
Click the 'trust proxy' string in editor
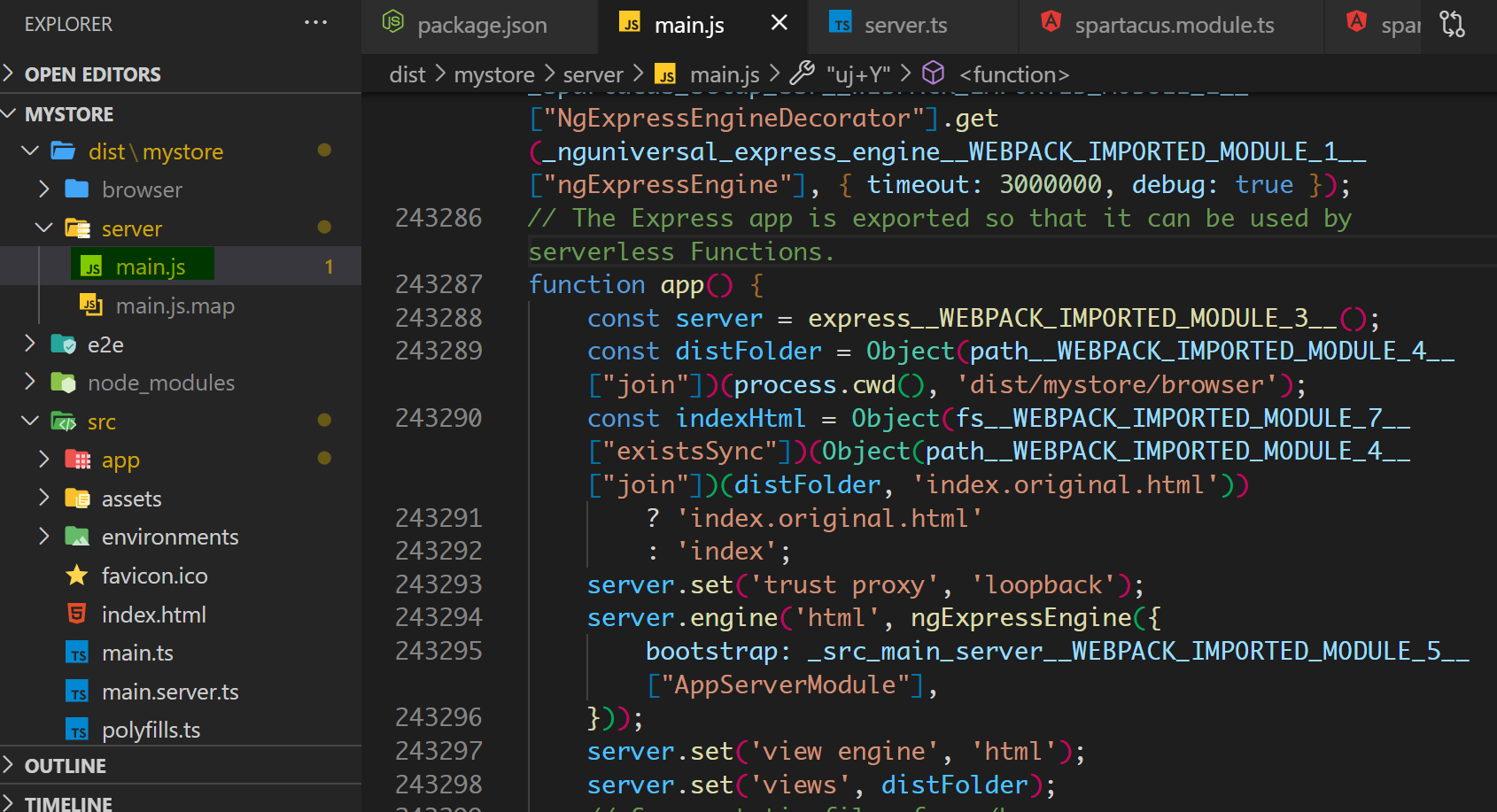point(844,585)
